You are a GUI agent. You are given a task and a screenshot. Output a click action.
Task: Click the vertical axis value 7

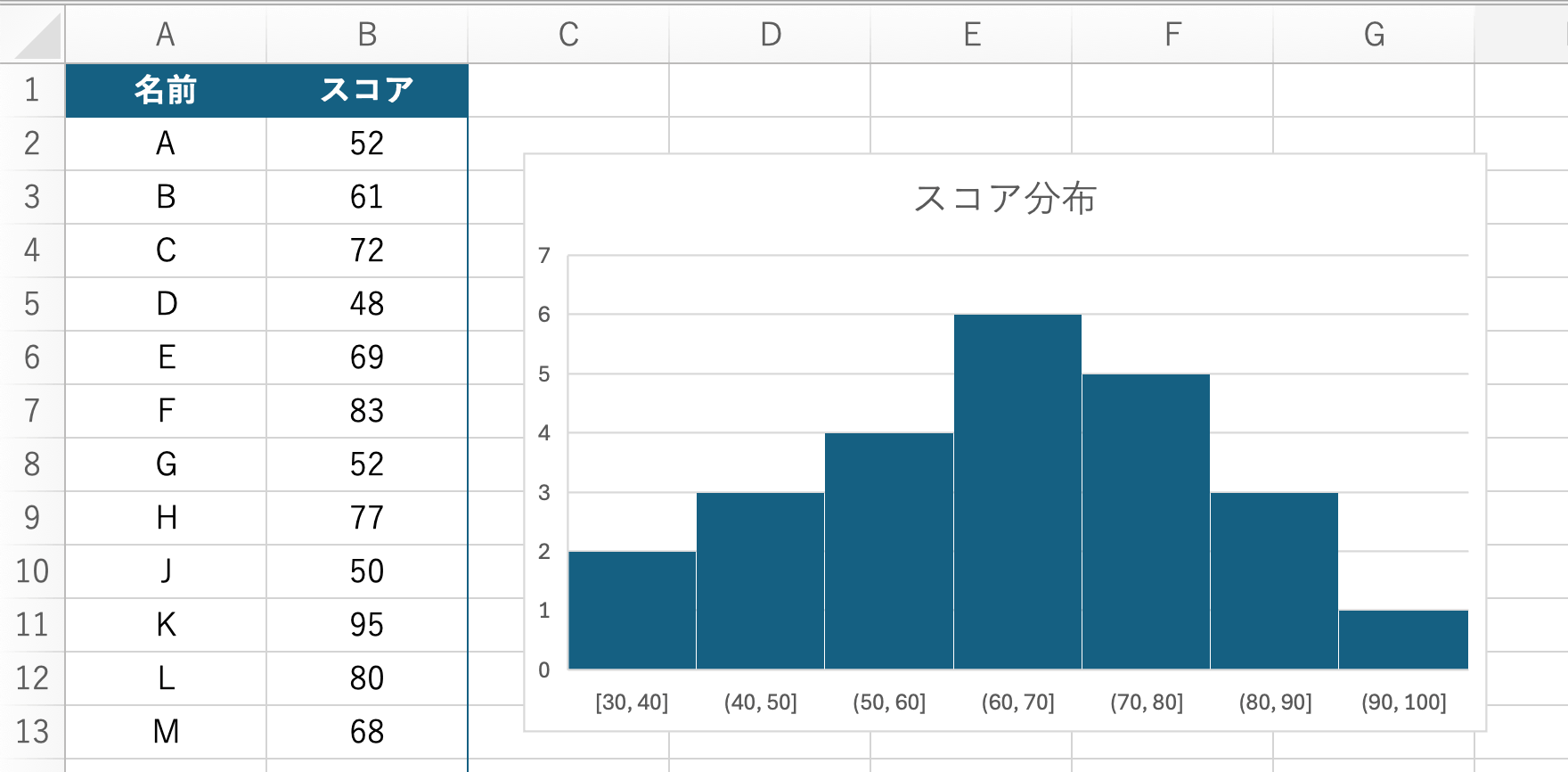(x=544, y=256)
